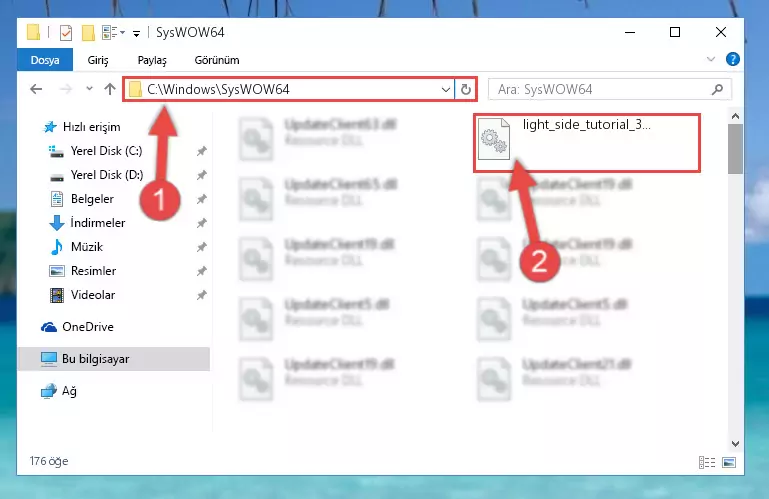Click the light_side_tutorial DLL gear icon

click(494, 139)
